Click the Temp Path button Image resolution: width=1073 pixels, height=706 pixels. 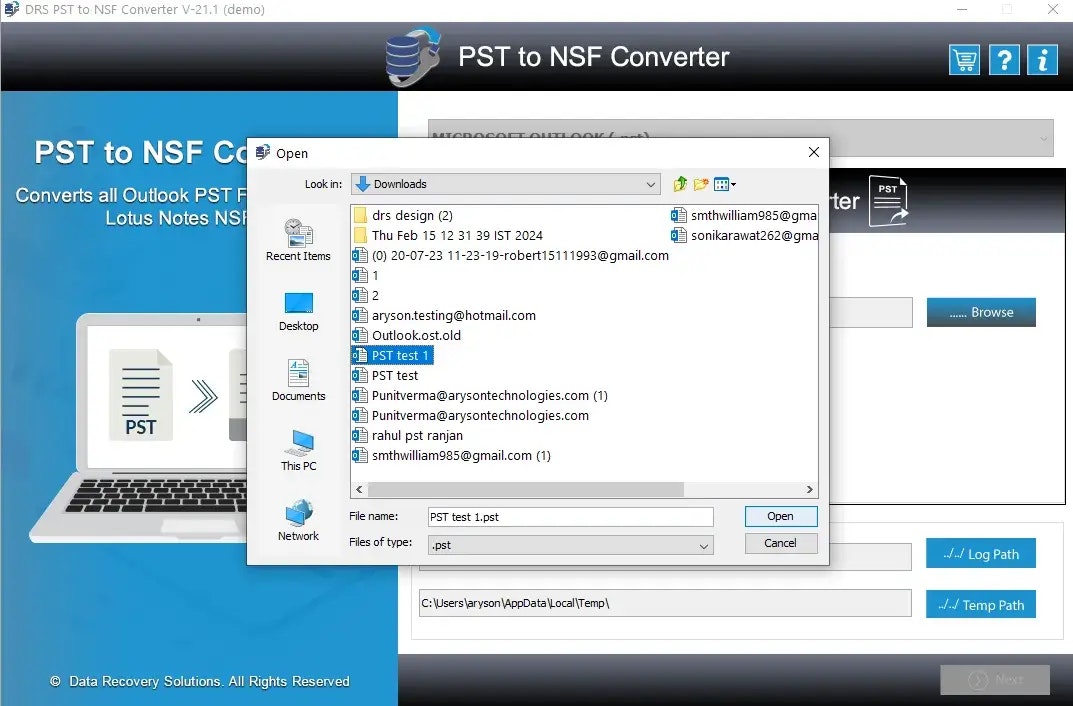point(981,605)
